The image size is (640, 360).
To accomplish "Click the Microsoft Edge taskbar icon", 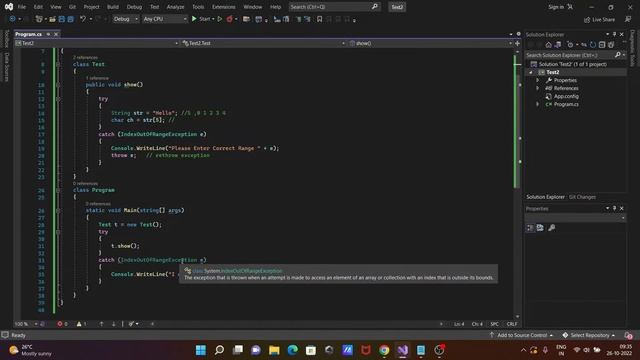I will pyautogui.click(x=293, y=350).
